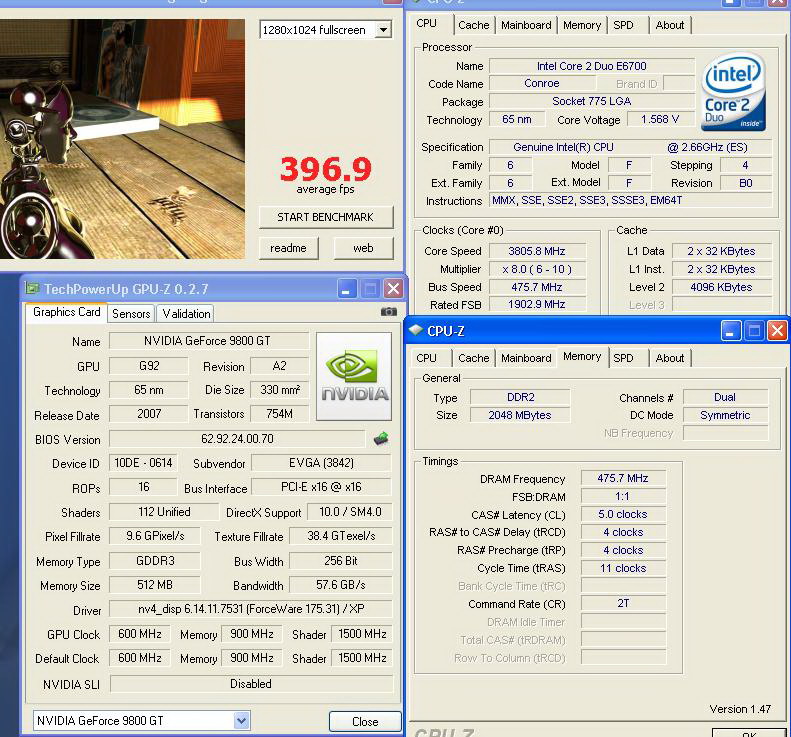Click the Rated FSB value 1902.9 MHz
The height and width of the screenshot is (737, 791).
pos(537,304)
